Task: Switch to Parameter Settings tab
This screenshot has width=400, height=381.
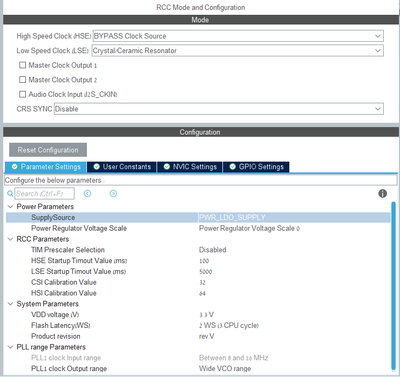Action: point(46,167)
